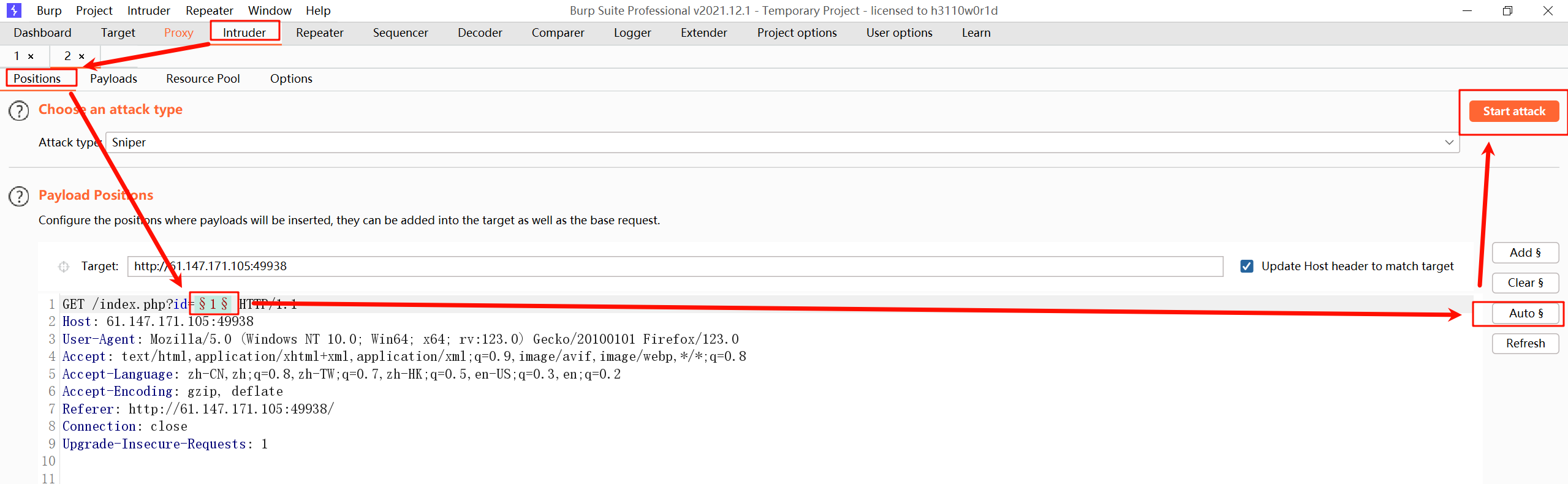This screenshot has width=1568, height=484.
Task: Open the Logger tab
Action: (632, 33)
